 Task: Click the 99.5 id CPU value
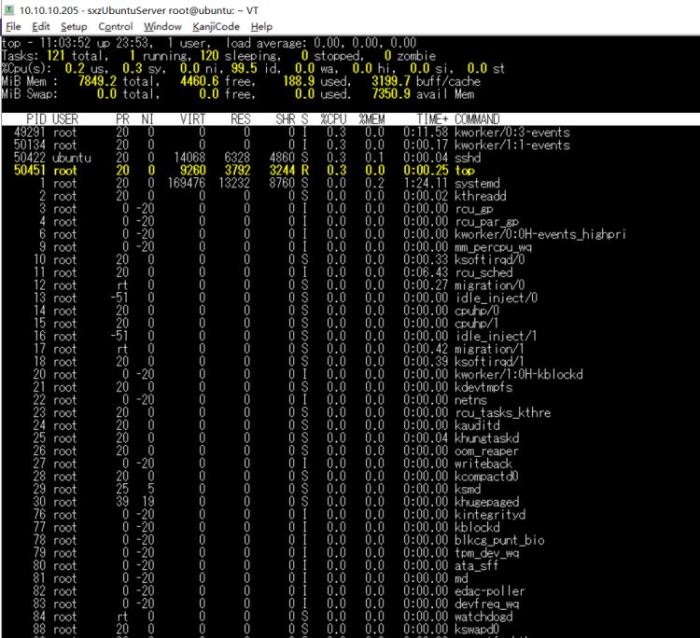pyautogui.click(x=244, y=68)
